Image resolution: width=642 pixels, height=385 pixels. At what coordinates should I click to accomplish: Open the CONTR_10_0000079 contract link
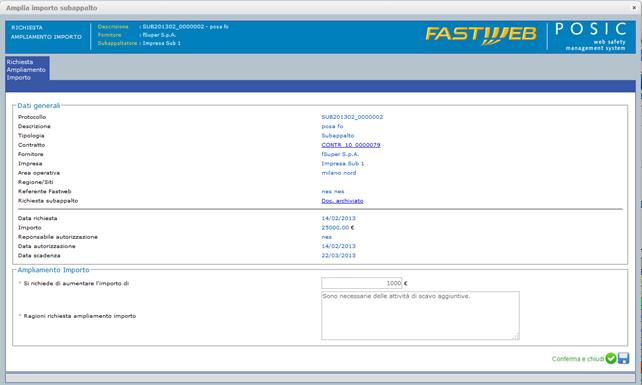[351, 145]
